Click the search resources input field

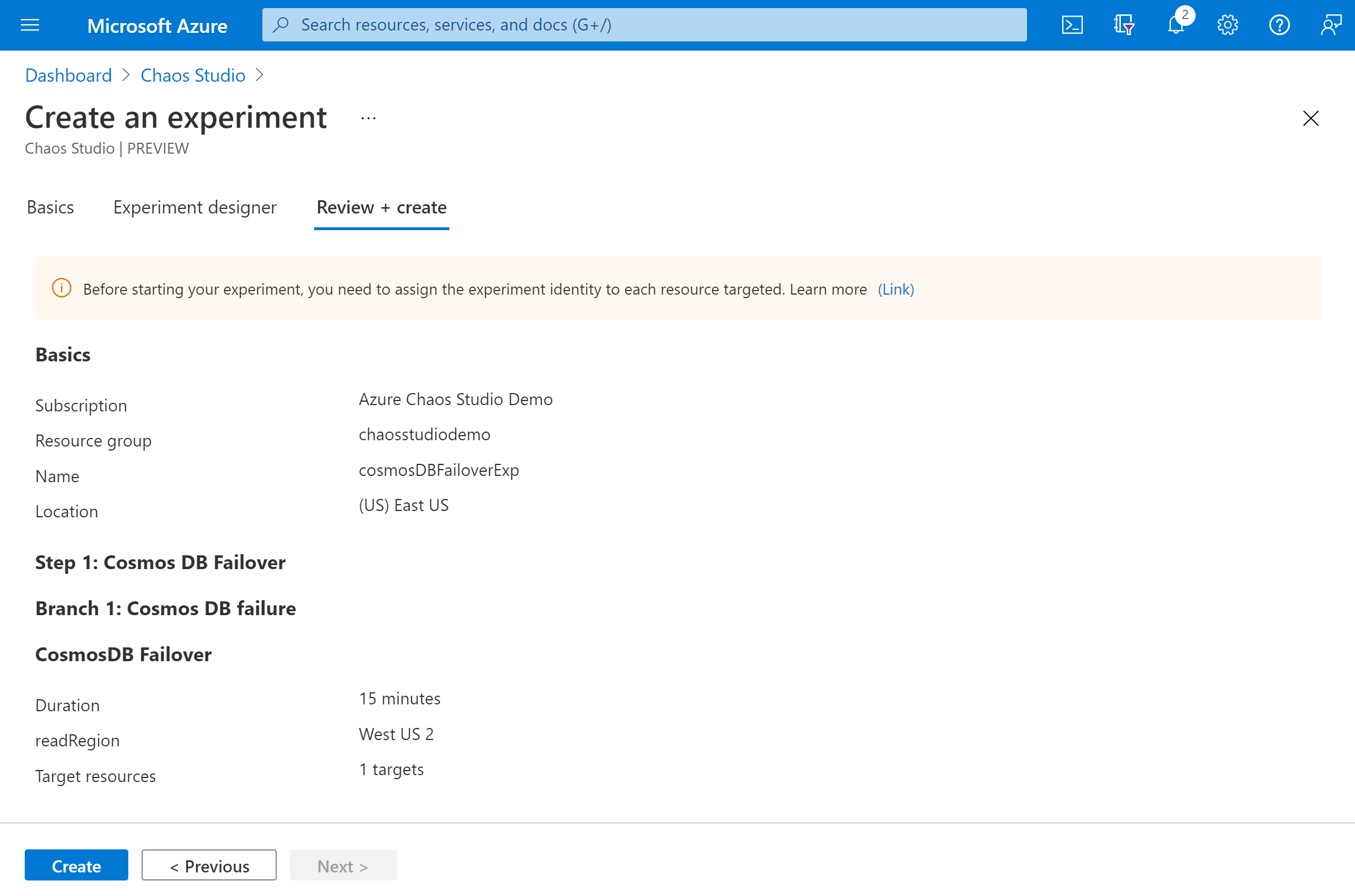tap(645, 25)
